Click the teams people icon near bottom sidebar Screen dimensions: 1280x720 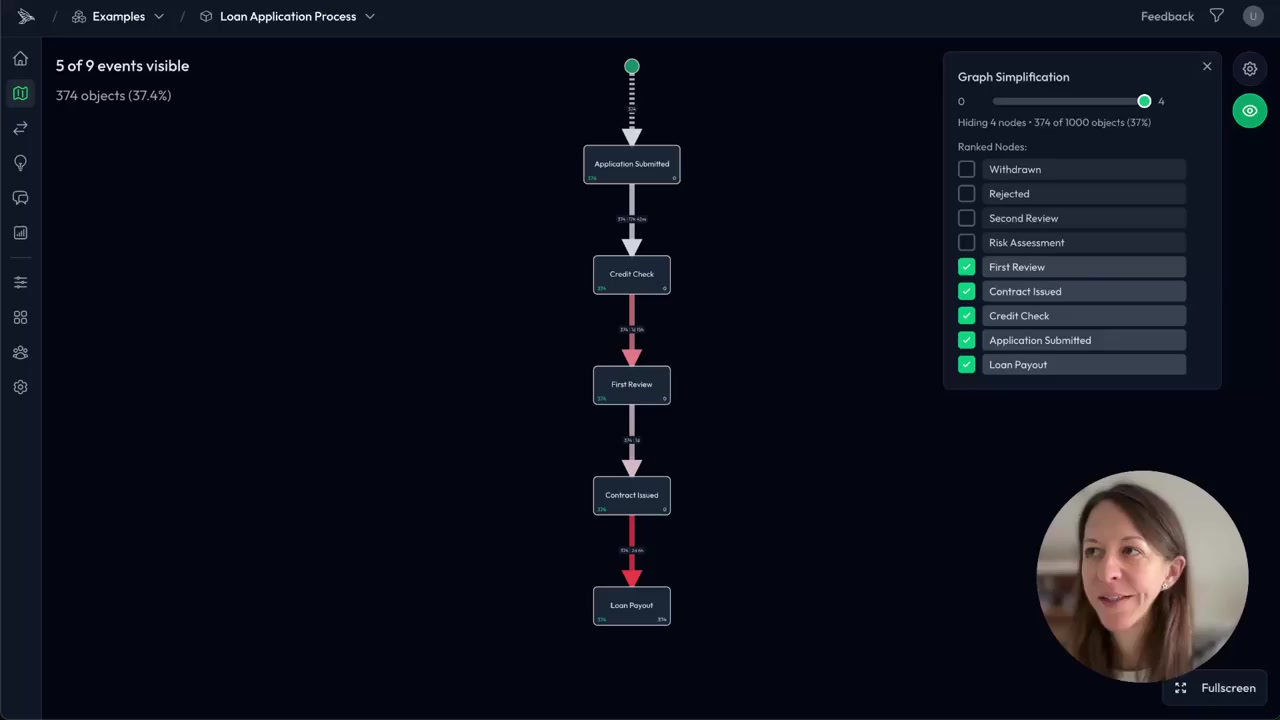click(20, 352)
